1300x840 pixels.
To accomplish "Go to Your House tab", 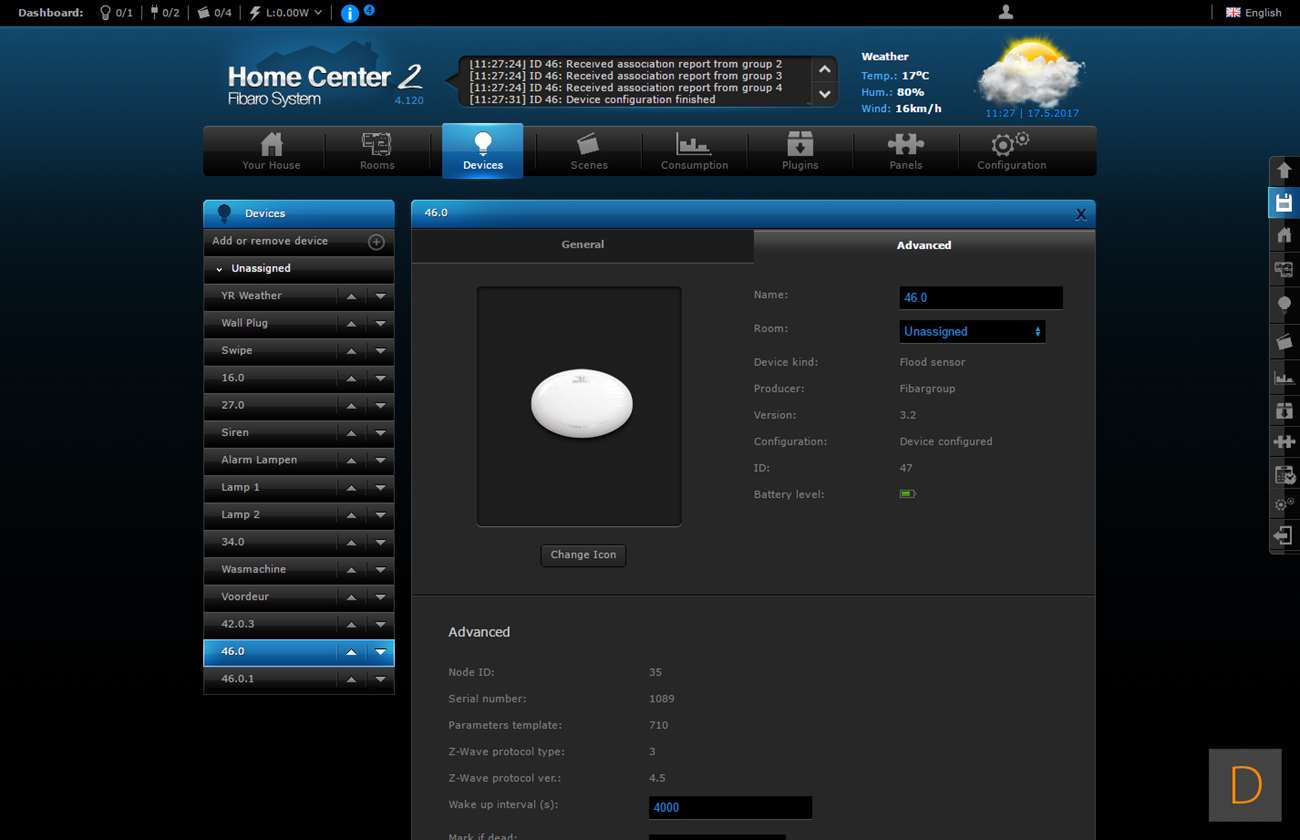I will (x=271, y=151).
